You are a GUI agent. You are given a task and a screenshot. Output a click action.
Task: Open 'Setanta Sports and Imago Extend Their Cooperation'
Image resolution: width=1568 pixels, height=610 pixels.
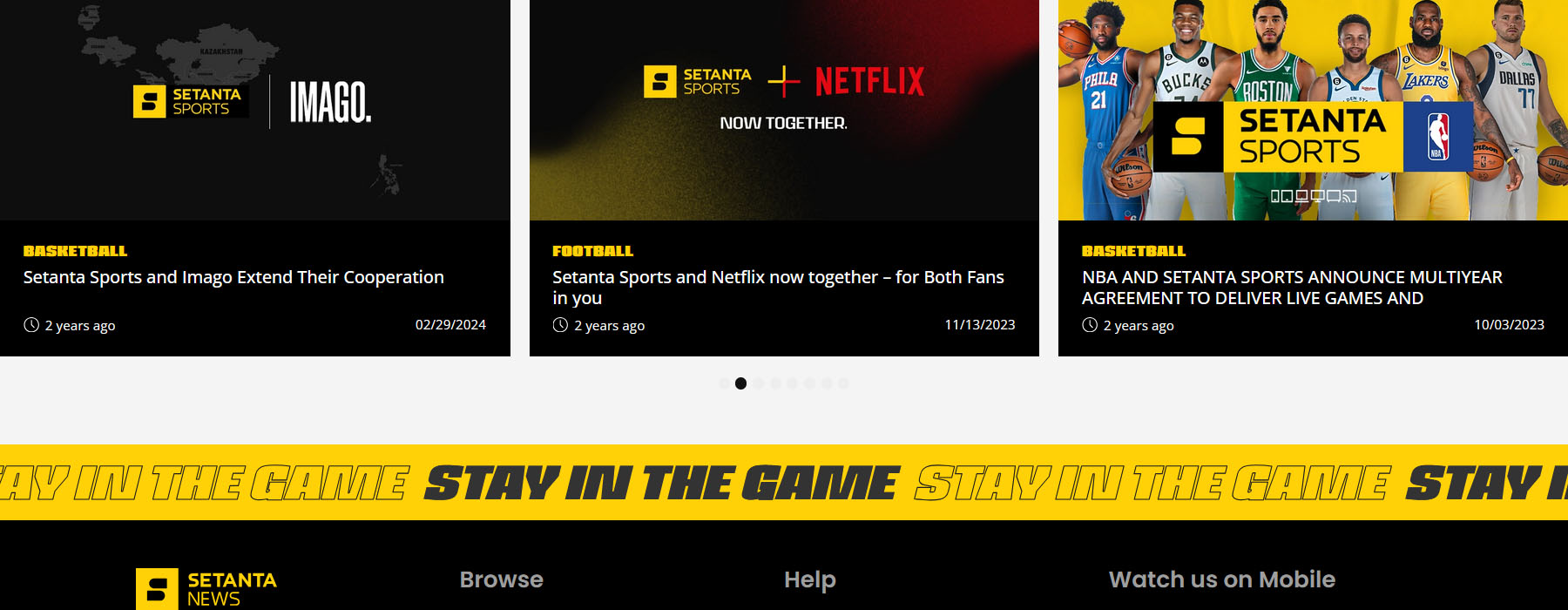[233, 277]
